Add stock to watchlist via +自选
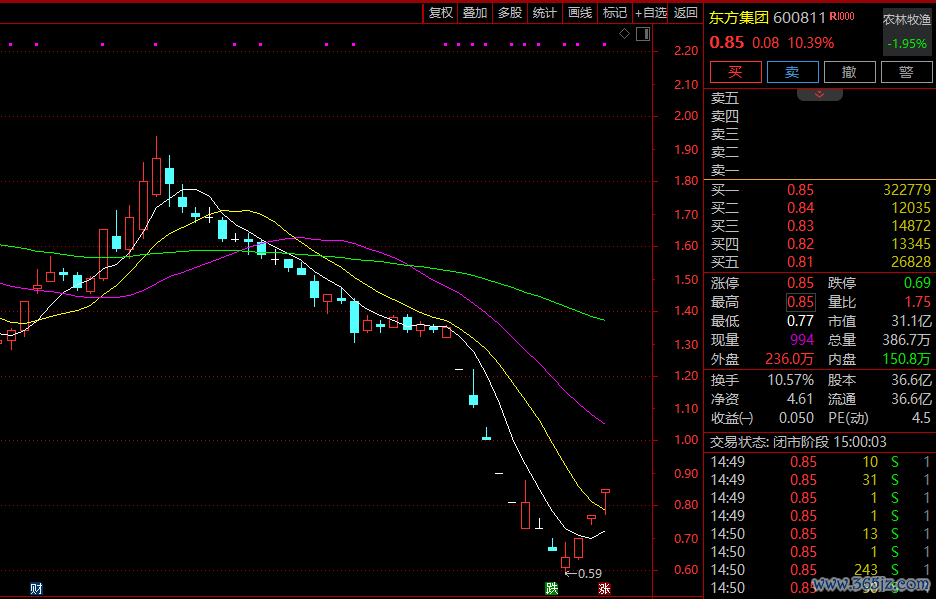 651,13
